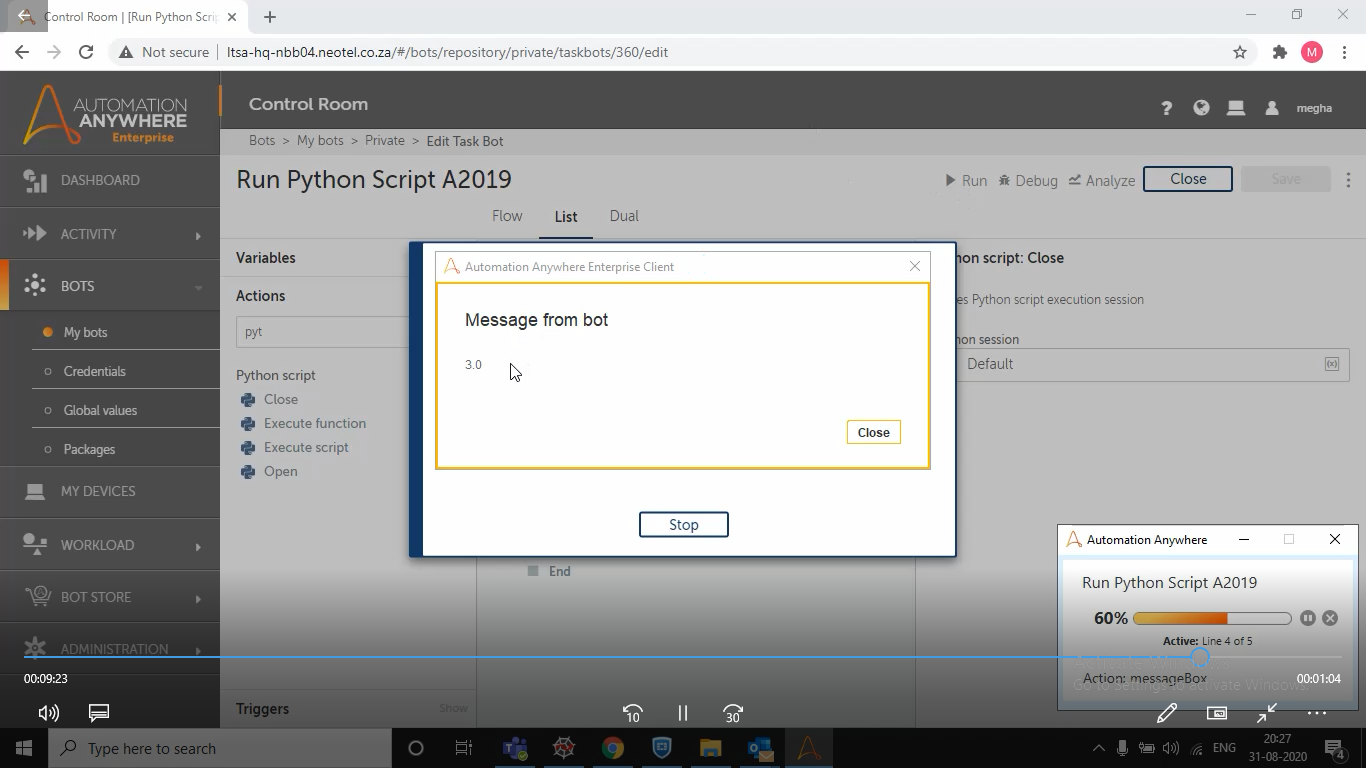This screenshot has width=1366, height=768.
Task: Pause the running bot in progress window
Action: click(x=1307, y=618)
